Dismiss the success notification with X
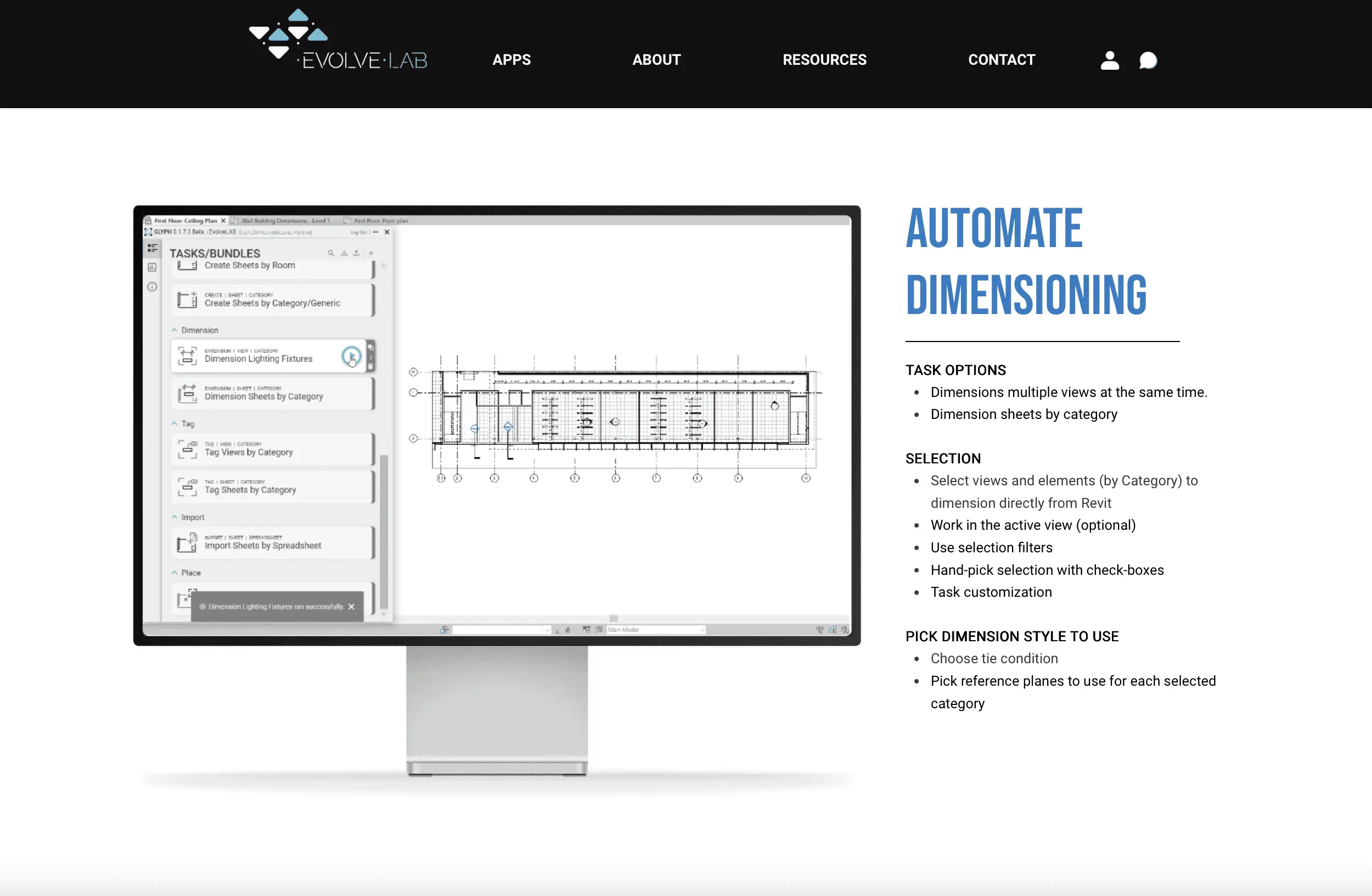The image size is (1372, 896). (x=352, y=607)
